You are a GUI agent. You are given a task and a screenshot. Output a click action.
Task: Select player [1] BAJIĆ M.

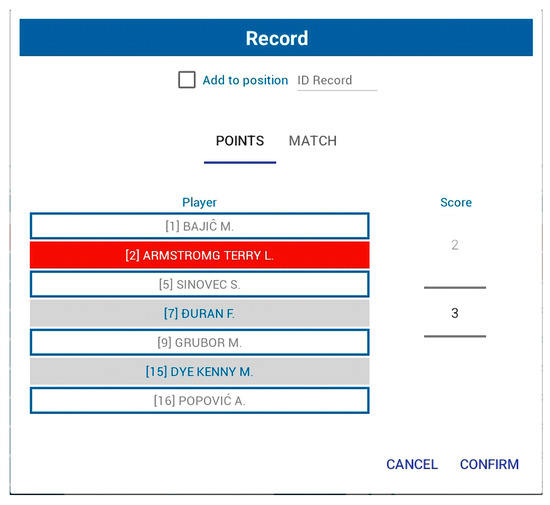point(200,226)
